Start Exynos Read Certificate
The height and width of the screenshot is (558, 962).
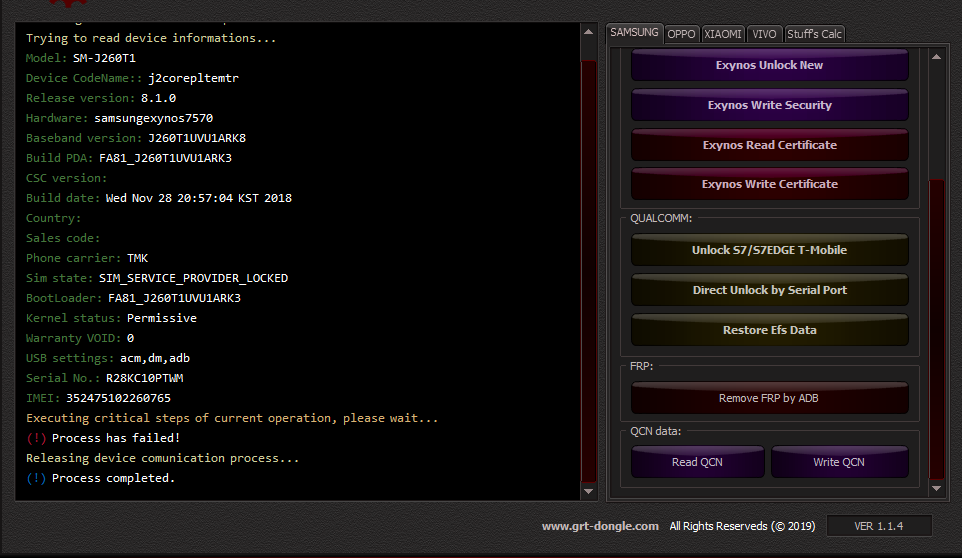(x=769, y=145)
